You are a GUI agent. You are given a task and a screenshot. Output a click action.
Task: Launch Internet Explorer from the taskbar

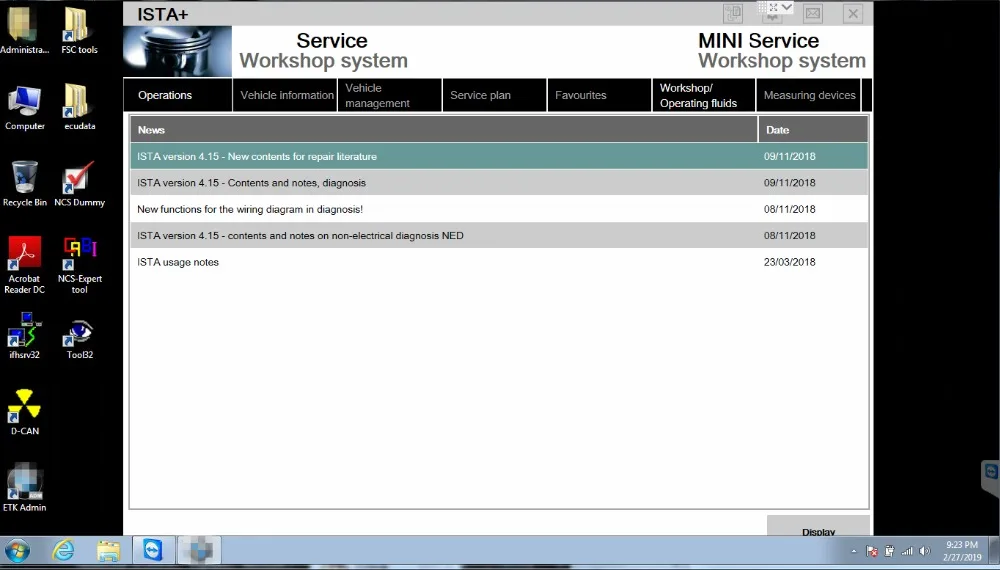point(64,550)
